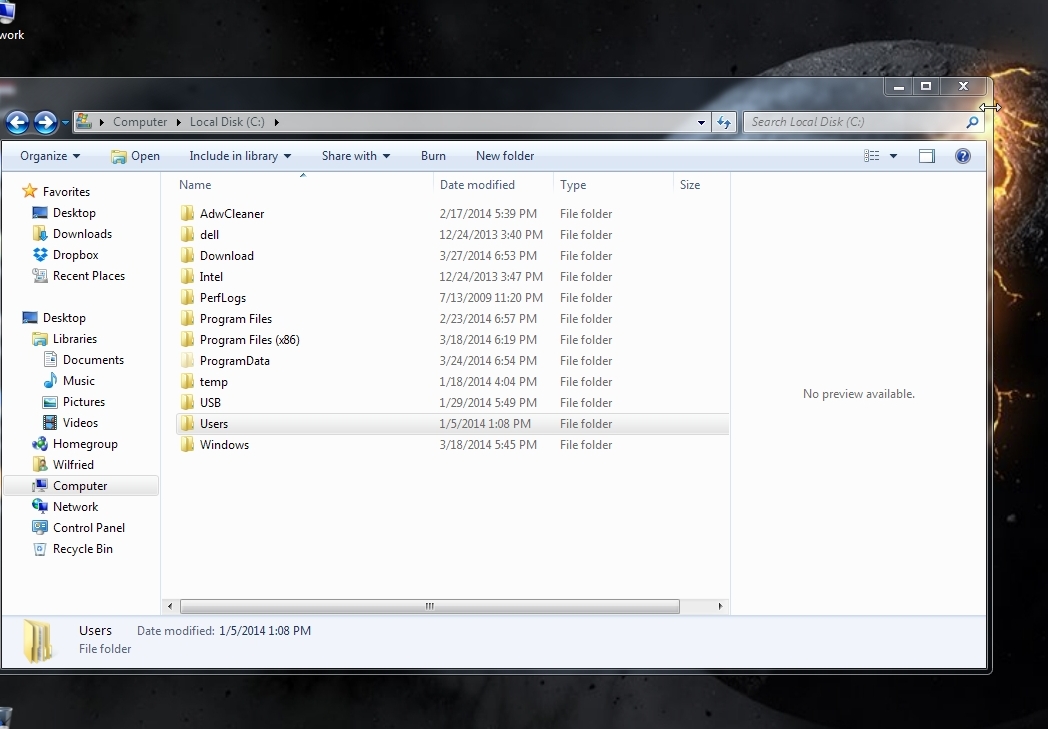Sort by Size column header

point(690,184)
